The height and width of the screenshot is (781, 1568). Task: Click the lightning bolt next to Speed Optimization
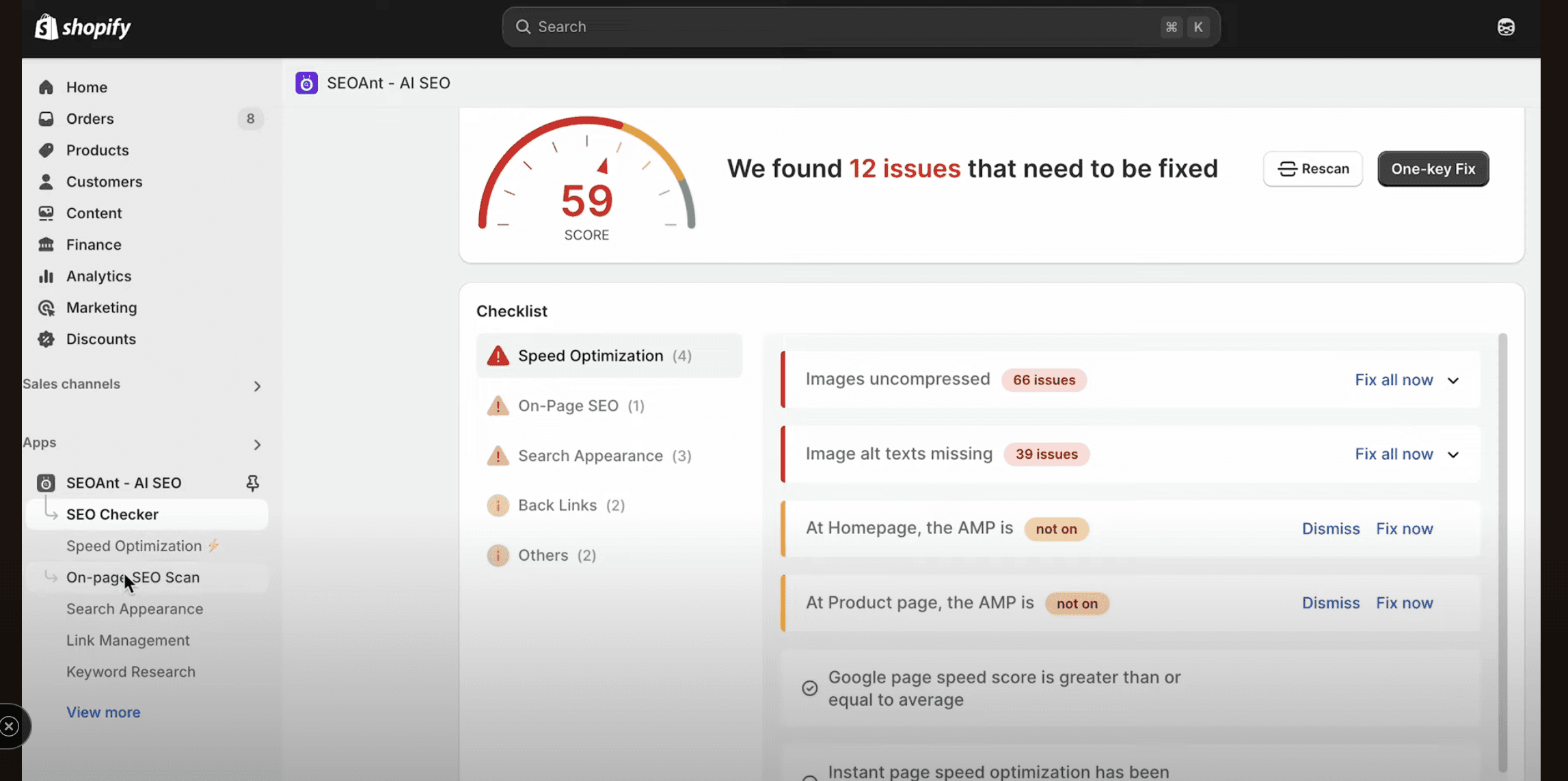pos(213,546)
